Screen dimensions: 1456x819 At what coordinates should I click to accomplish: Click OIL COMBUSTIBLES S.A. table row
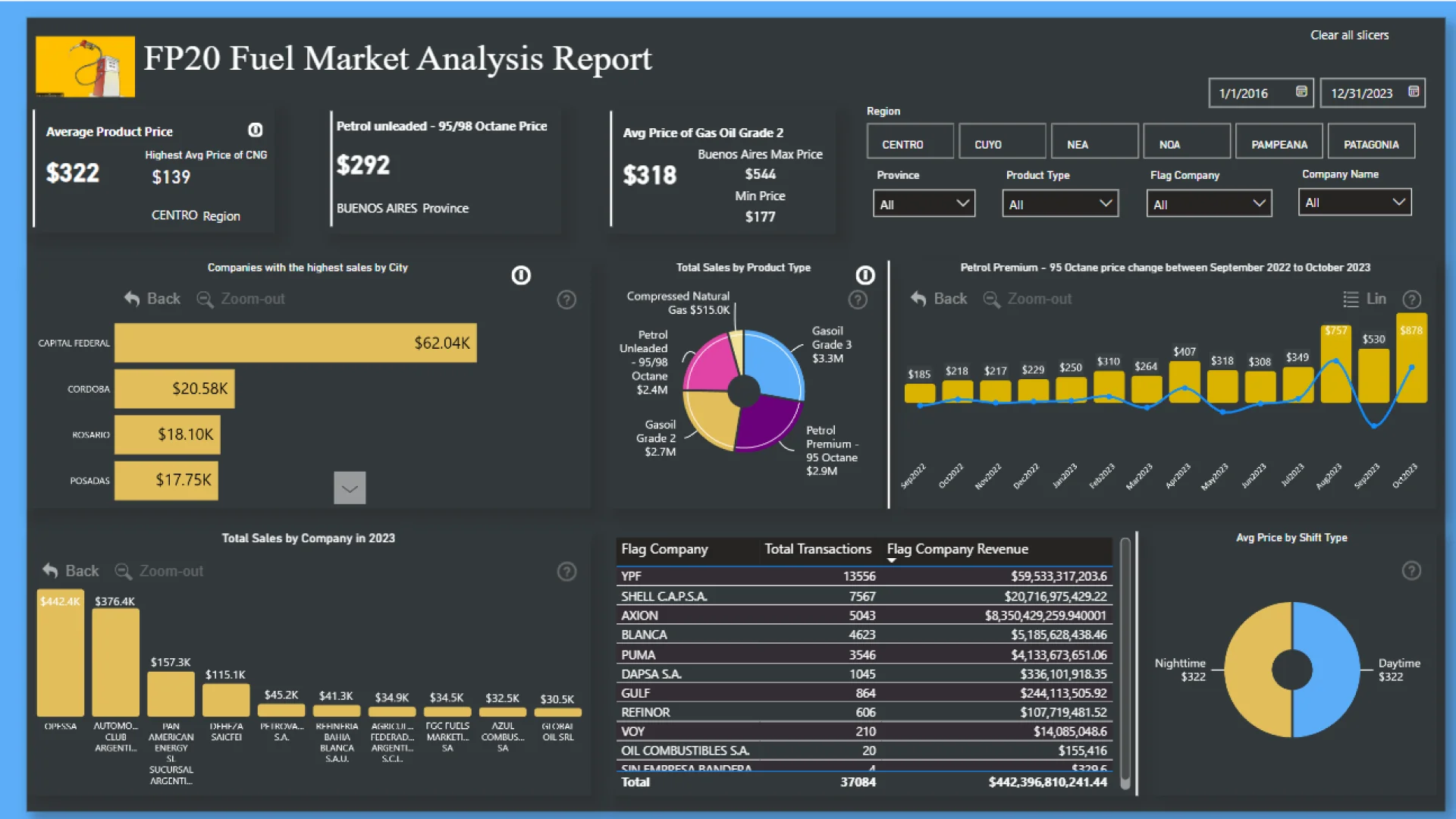click(x=864, y=751)
